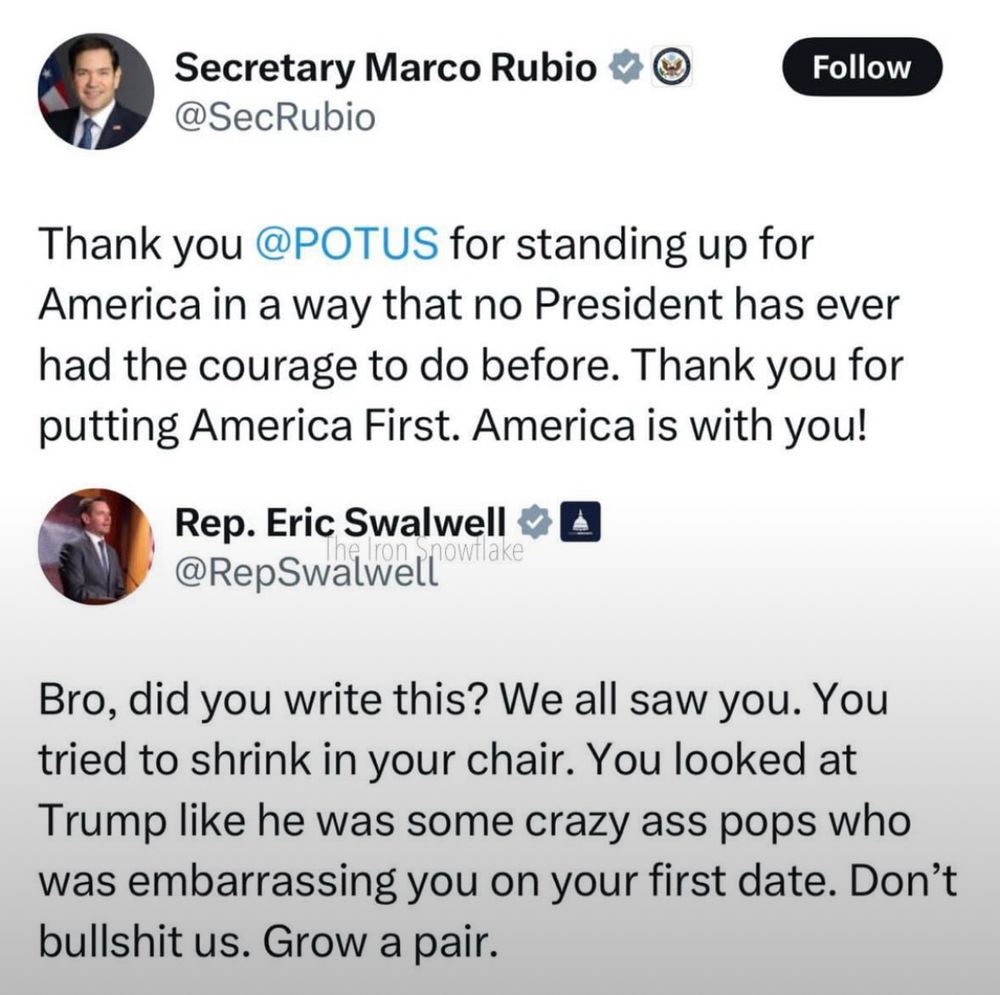This screenshot has height=995, width=1000.
Task: Open the @POTUS mention link
Action: click(348, 244)
